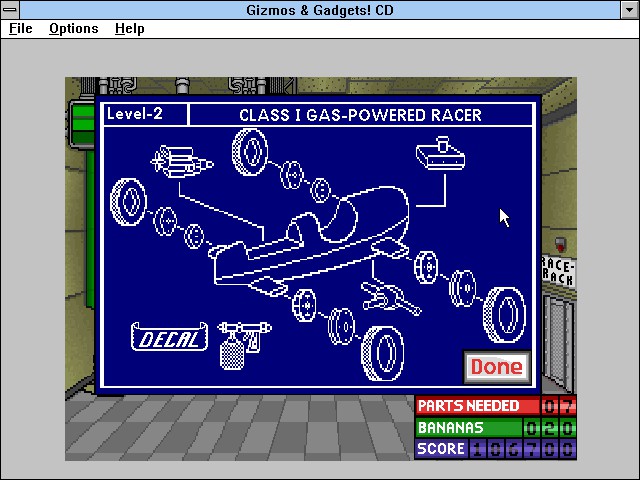Open the File menu
Viewport: 640px width, 480px height.
[x=21, y=29]
